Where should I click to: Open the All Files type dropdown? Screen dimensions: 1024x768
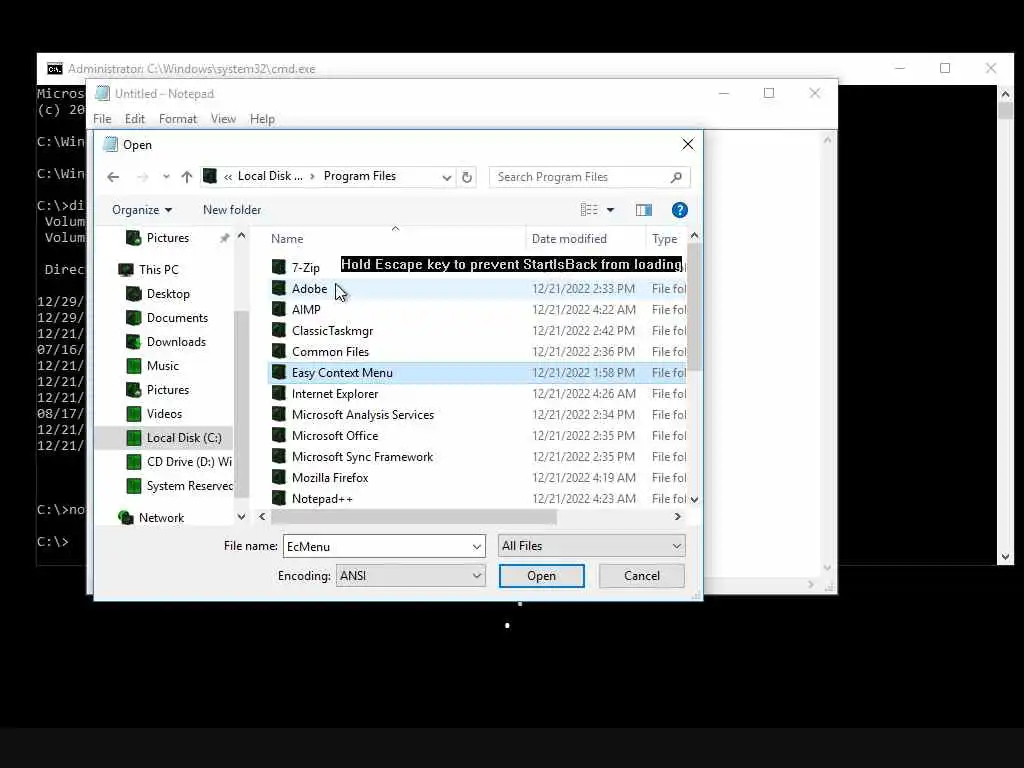click(592, 546)
